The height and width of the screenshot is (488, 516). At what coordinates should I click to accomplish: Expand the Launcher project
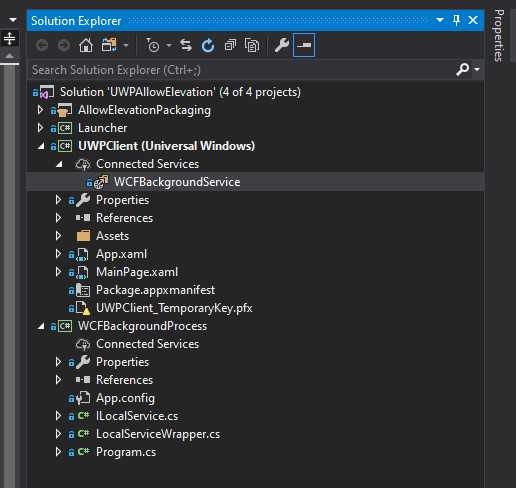point(40,128)
